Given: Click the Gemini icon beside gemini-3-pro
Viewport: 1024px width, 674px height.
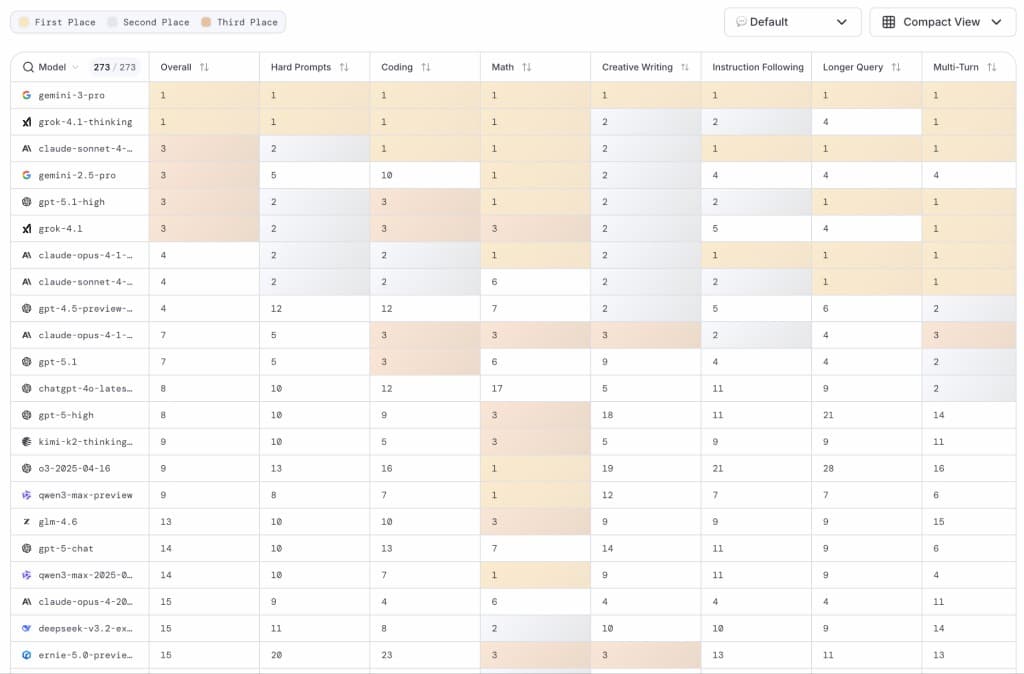Looking at the screenshot, I should pyautogui.click(x=25, y=95).
